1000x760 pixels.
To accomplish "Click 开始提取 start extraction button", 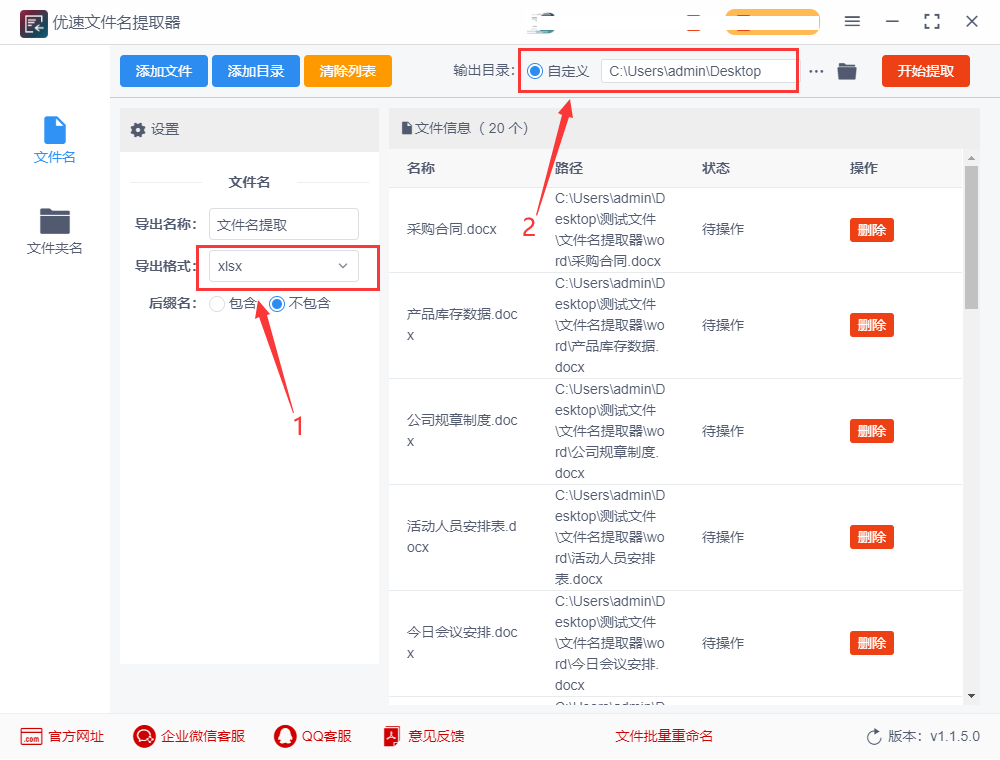I will (925, 71).
